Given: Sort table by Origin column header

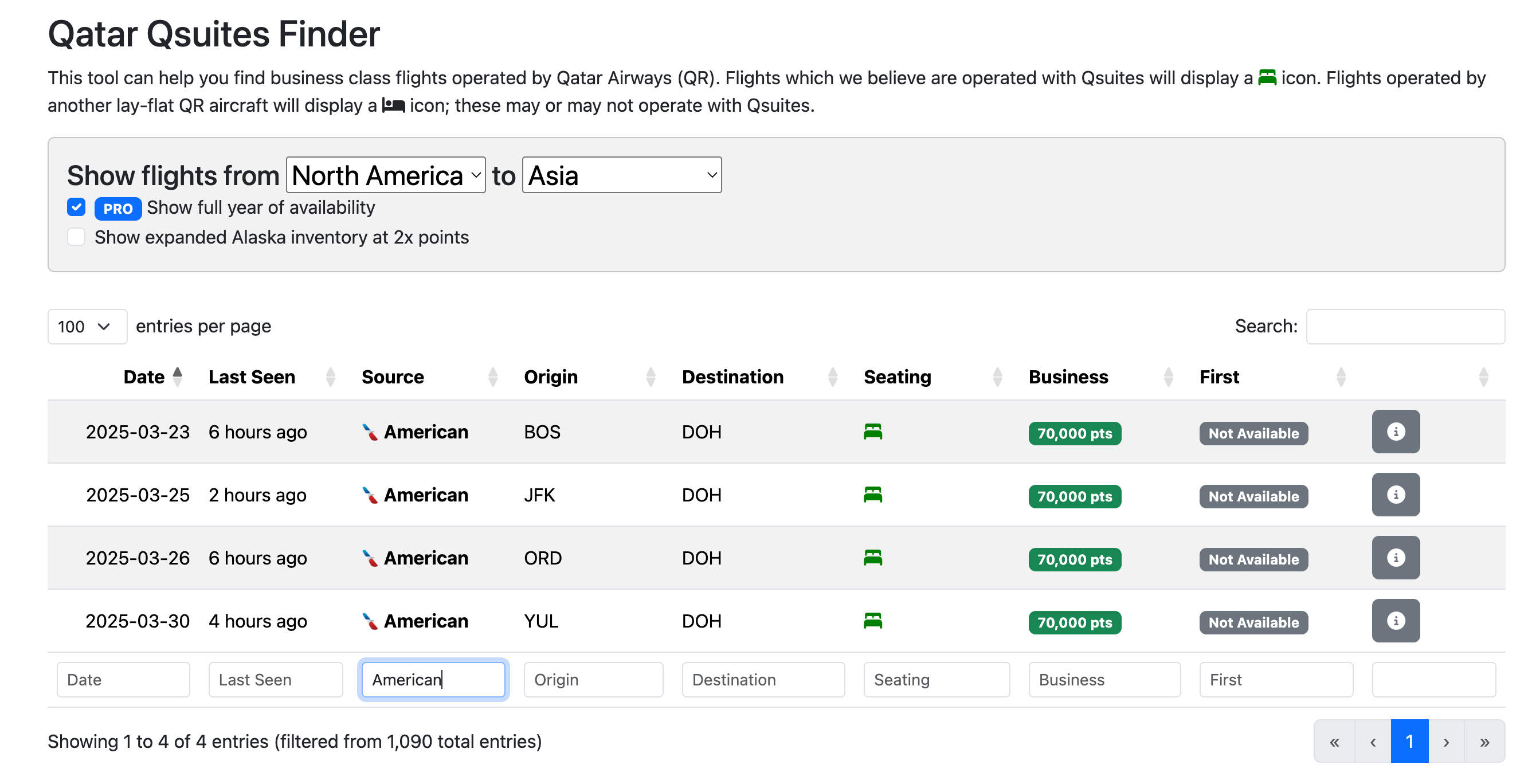Looking at the screenshot, I should (550, 377).
